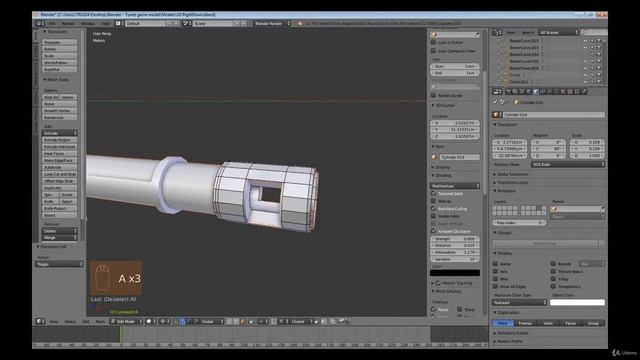Open the Merge dropdown
Viewport: 640px width, 360px height.
[60, 238]
